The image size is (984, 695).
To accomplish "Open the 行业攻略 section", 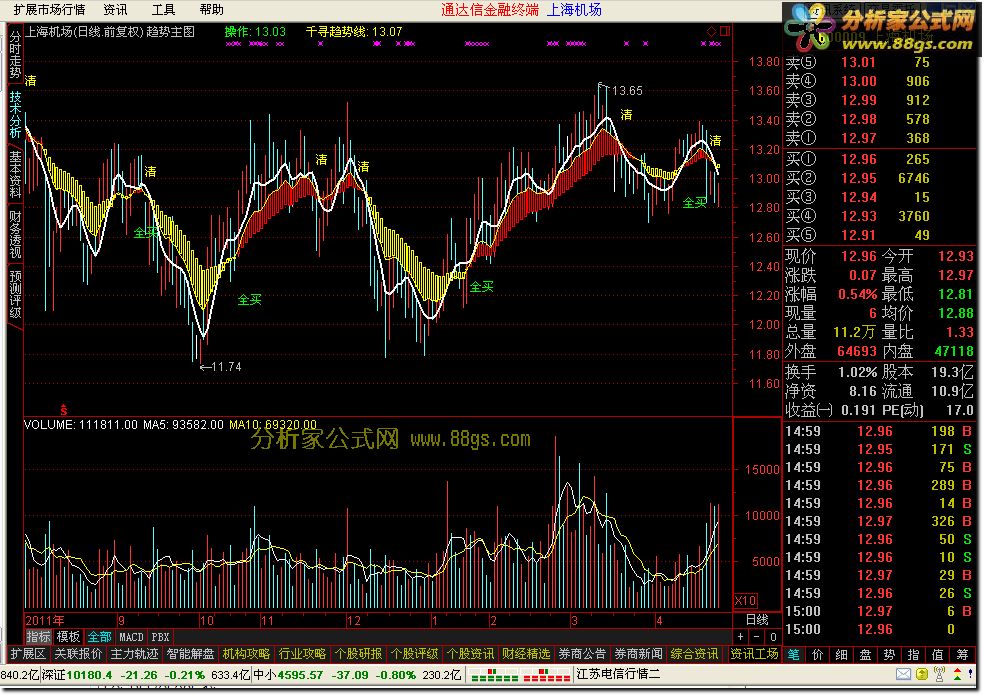I will pos(302,654).
